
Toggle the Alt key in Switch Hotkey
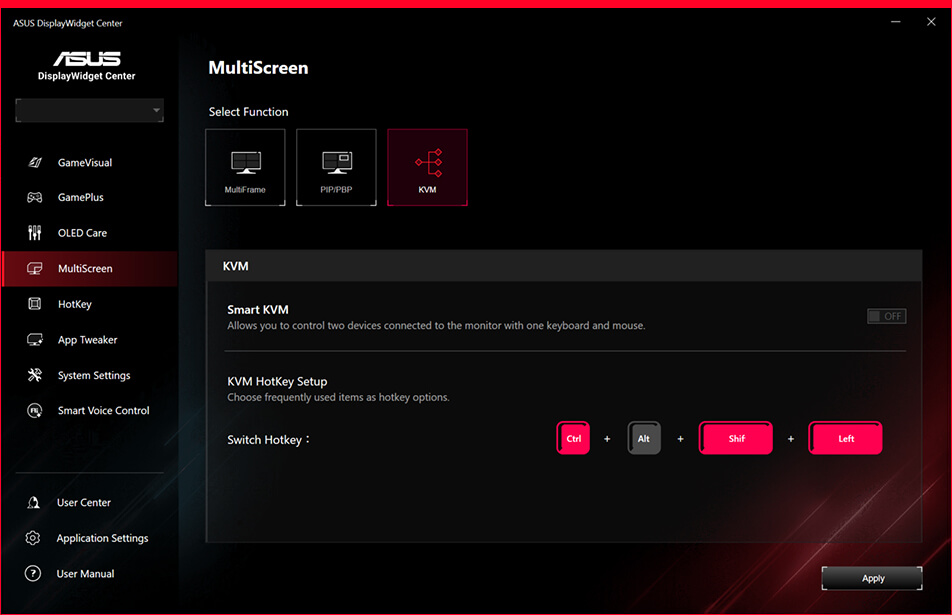pyautogui.click(x=644, y=438)
